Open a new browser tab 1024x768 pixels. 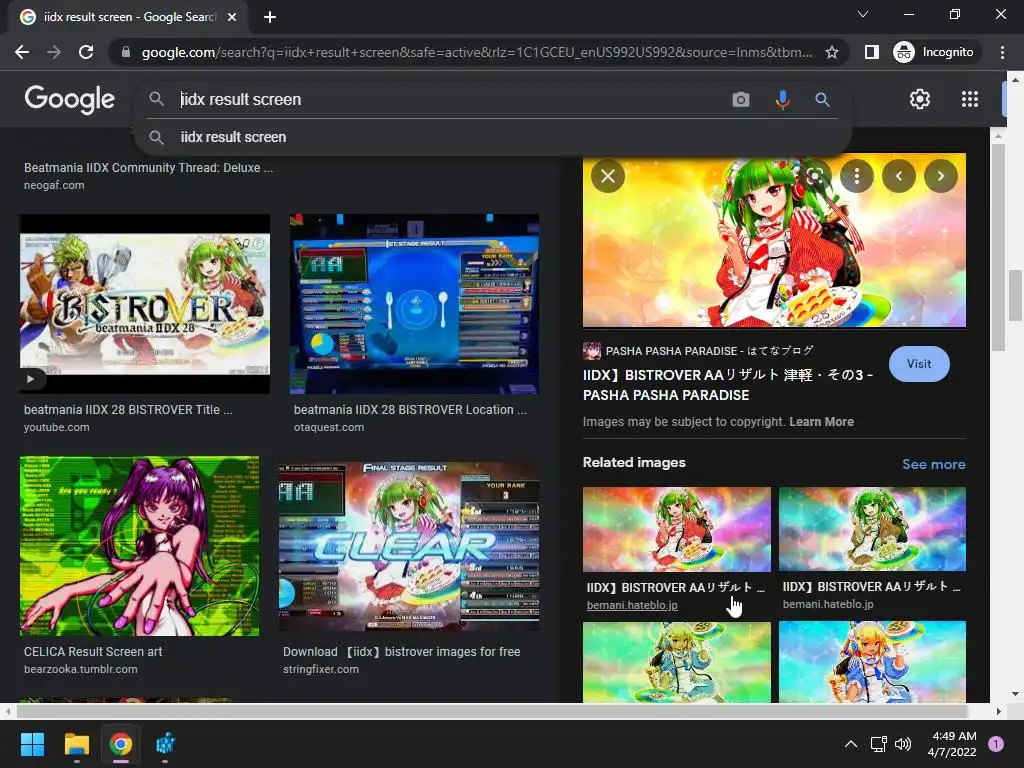270,17
